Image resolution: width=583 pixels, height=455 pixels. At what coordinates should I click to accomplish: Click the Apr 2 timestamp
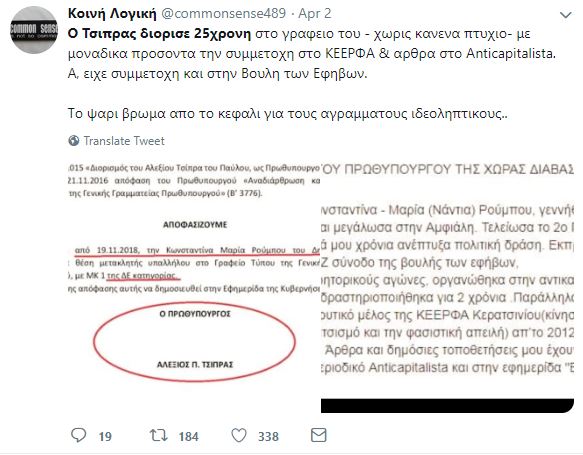click(x=315, y=13)
